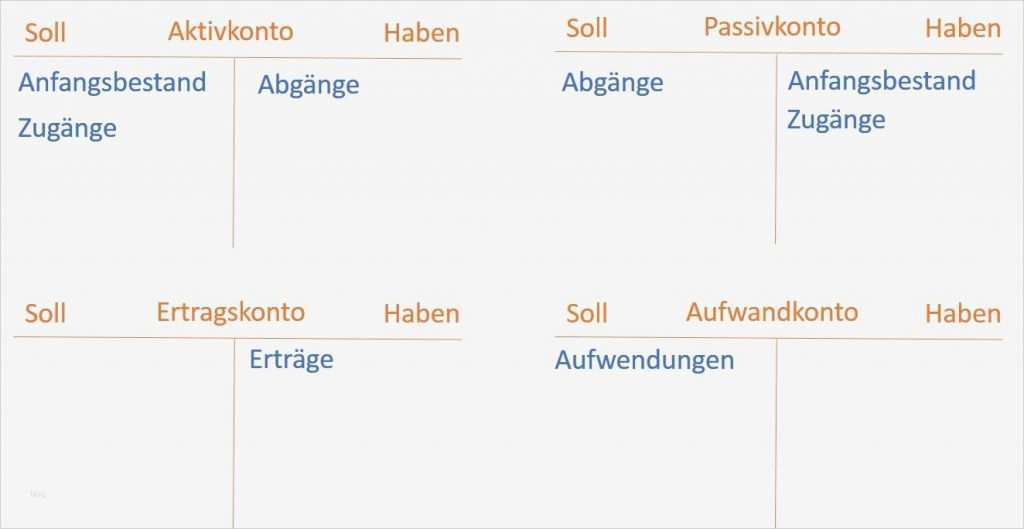Select the Ertragskonto heading
Screen dimensions: 1024x529
pyautogui.click(x=230, y=312)
